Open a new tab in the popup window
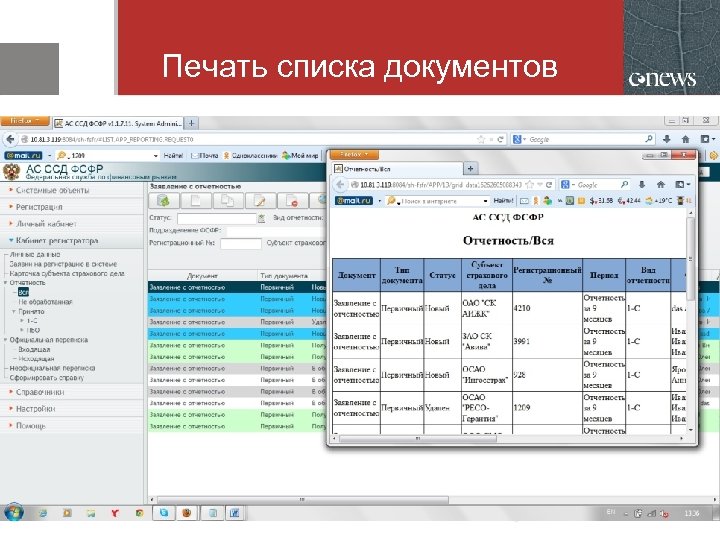Screen dimensions: 720x540 tap(470, 169)
